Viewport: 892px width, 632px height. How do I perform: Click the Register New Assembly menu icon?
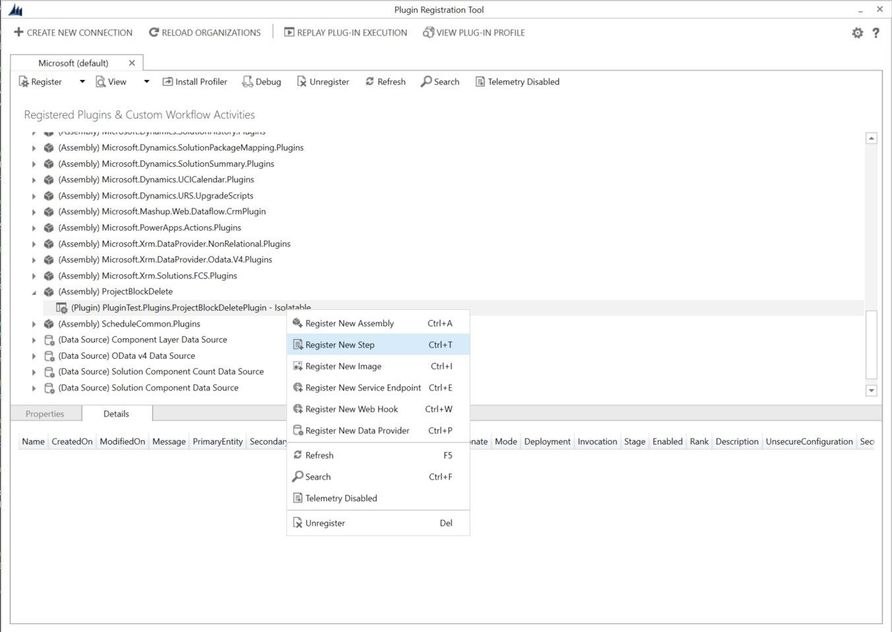298,323
